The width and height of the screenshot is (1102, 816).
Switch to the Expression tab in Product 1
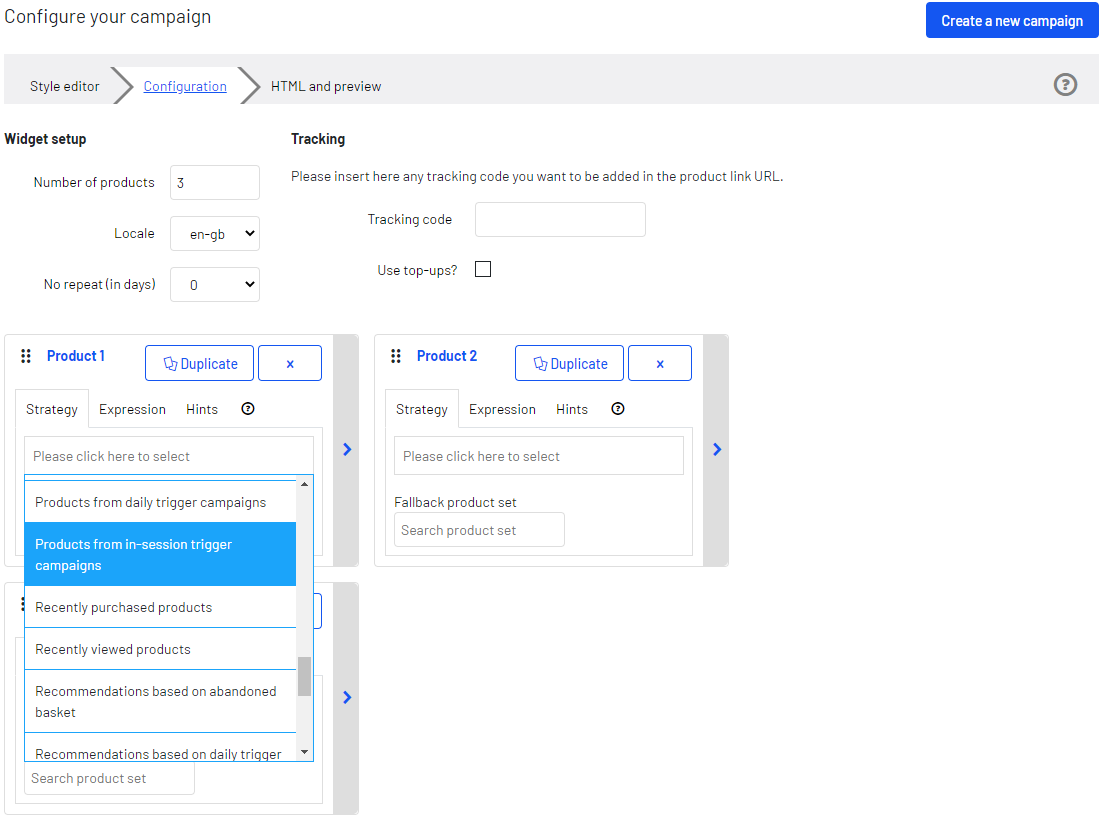tap(132, 408)
